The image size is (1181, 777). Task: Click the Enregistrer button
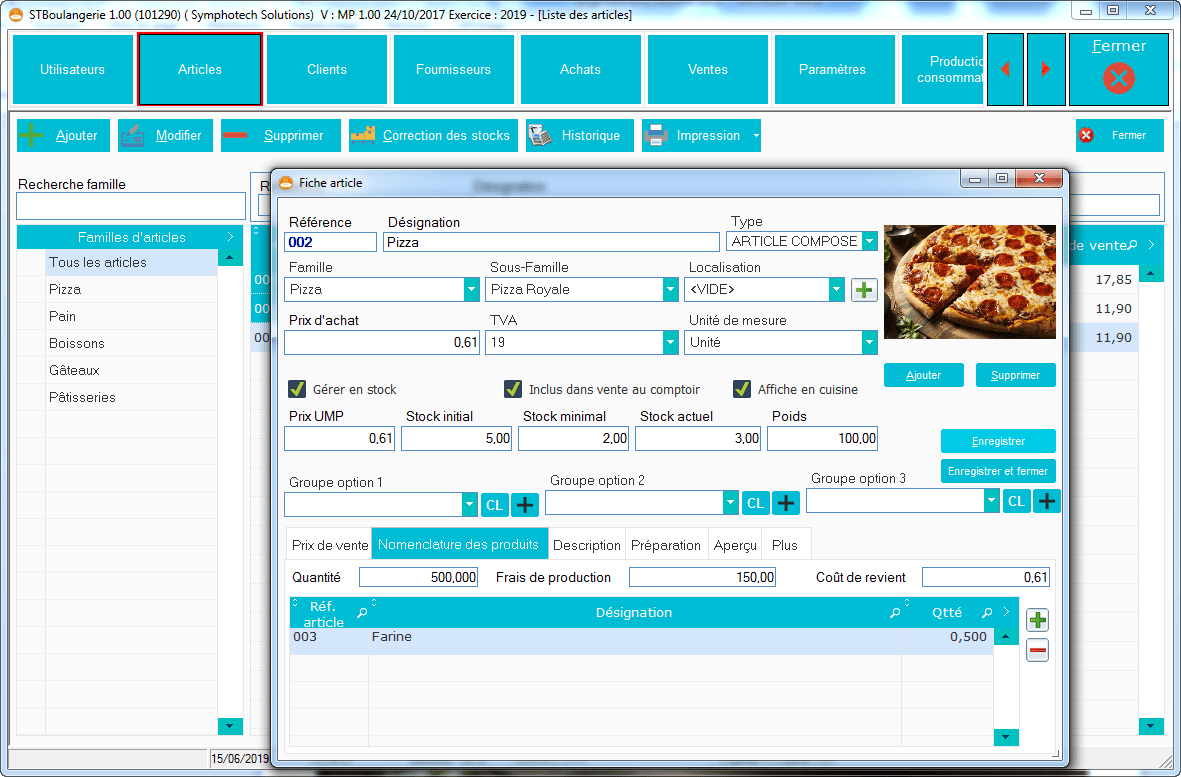tap(998, 441)
